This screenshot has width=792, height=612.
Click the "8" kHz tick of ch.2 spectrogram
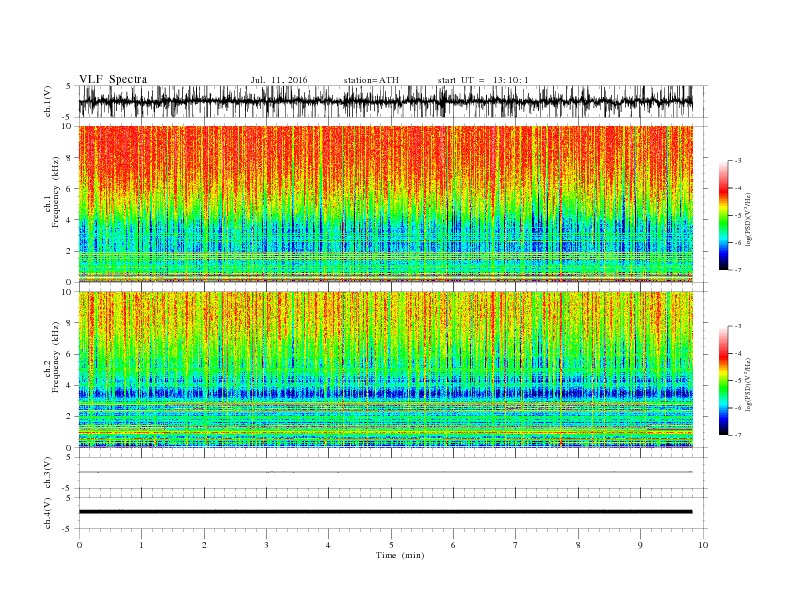click(x=69, y=323)
